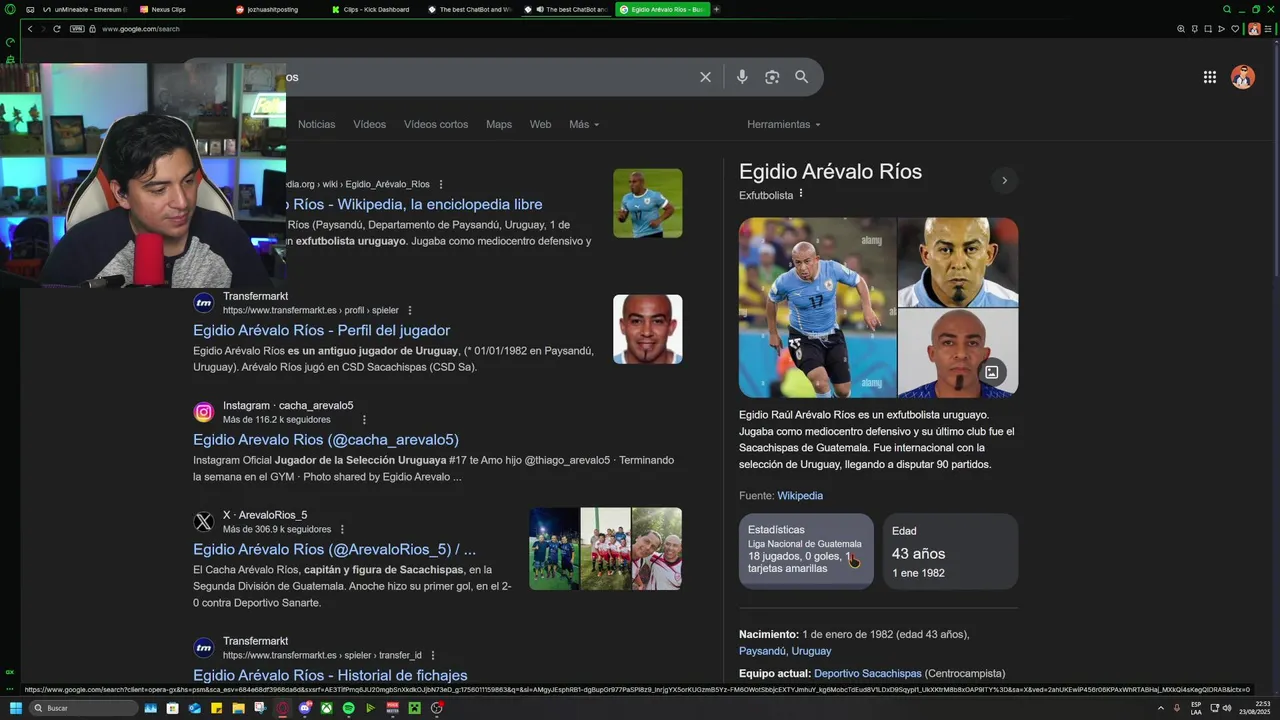The image size is (1280, 720).
Task: Switch to the Noticias tab
Action: pyautogui.click(x=316, y=124)
